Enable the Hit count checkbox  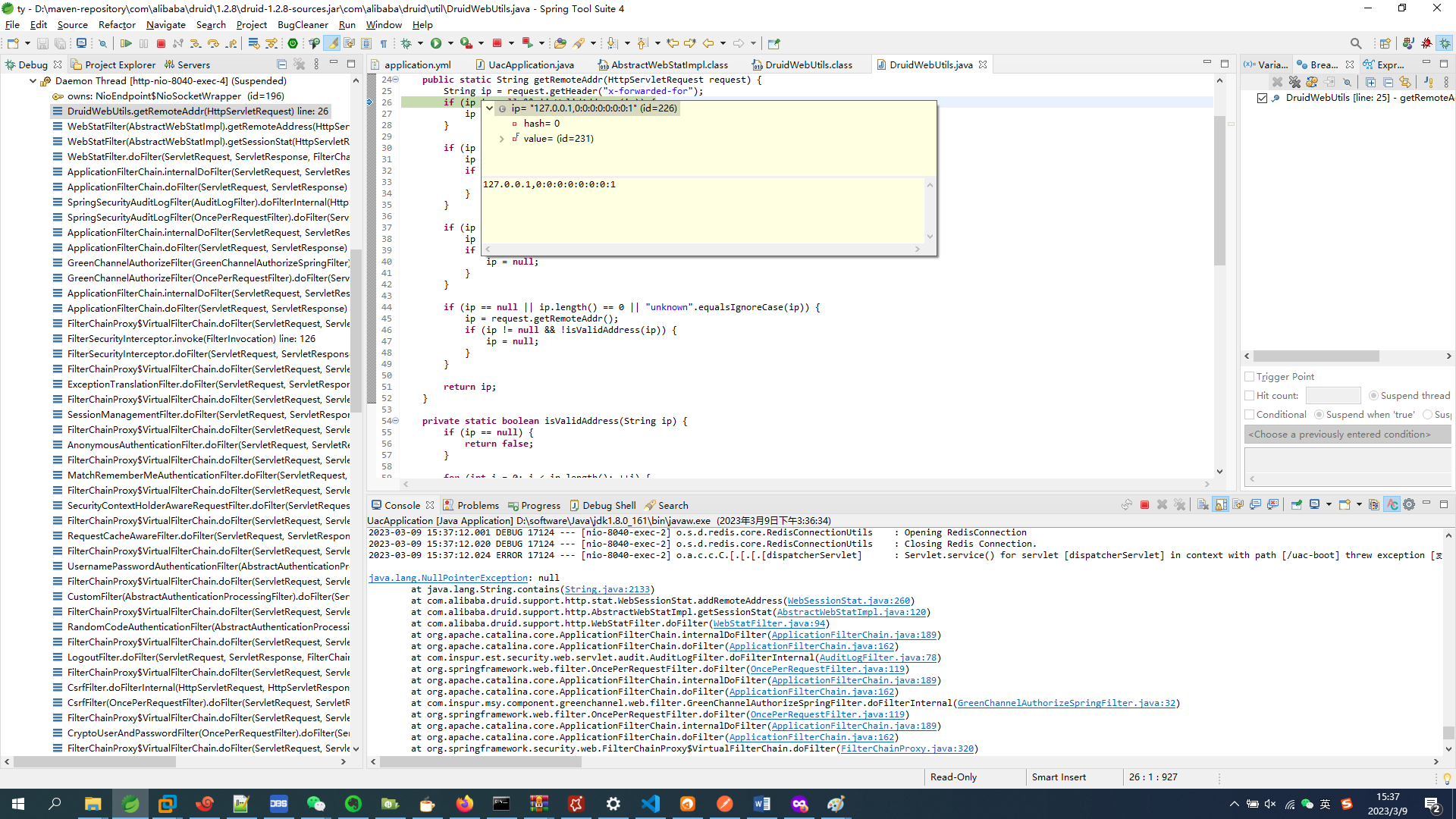[1249, 396]
